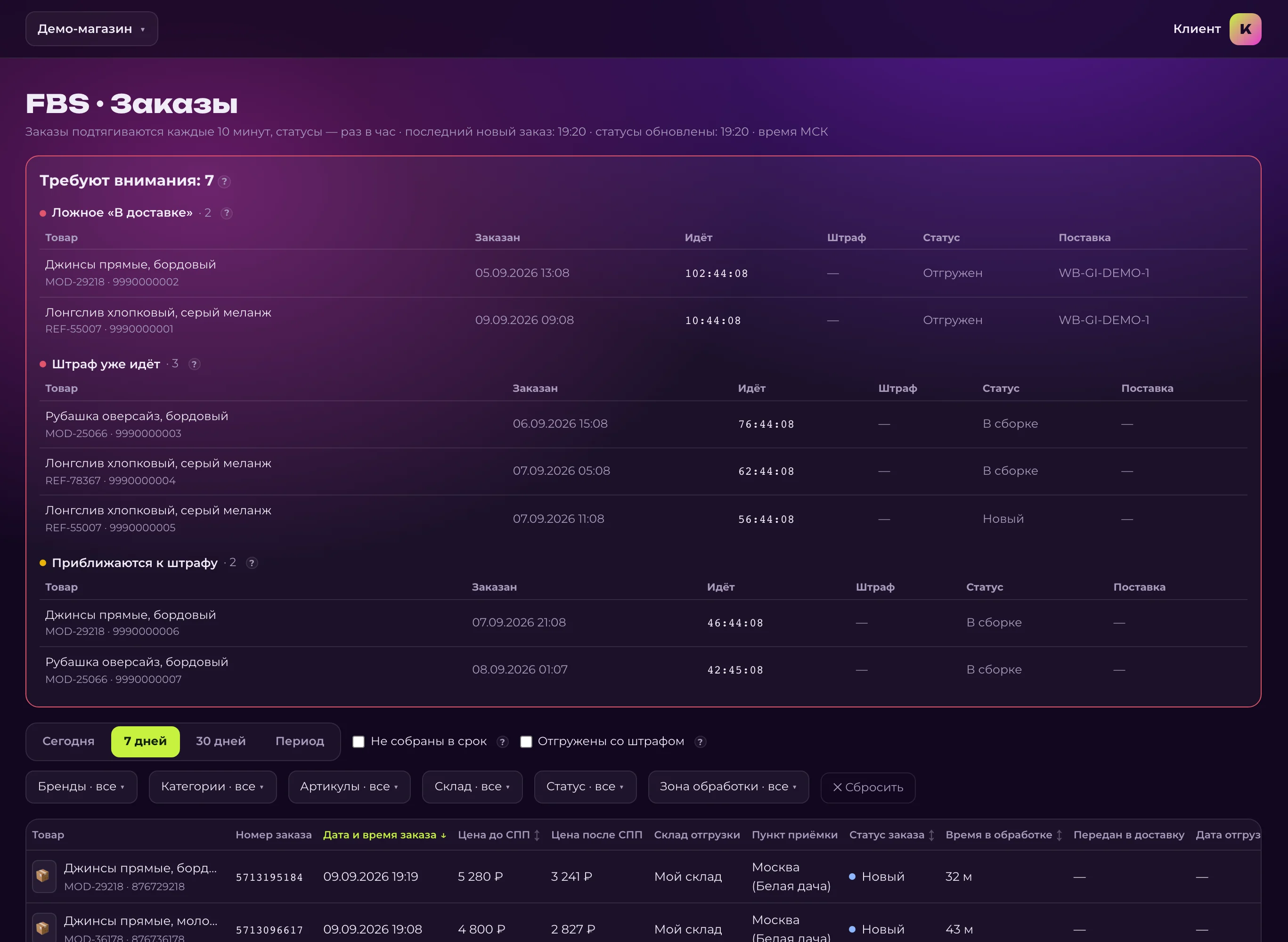The width and height of the screenshot is (1288, 942).
Task: Sort by 'Цена до СПП' arrows icon
Action: (537, 836)
